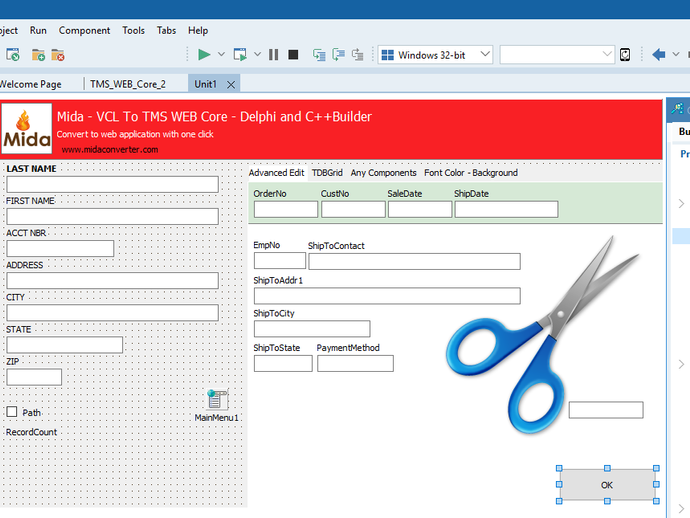Open the Font Color - Background menu
Viewport: 690px width, 518px height.
471,173
